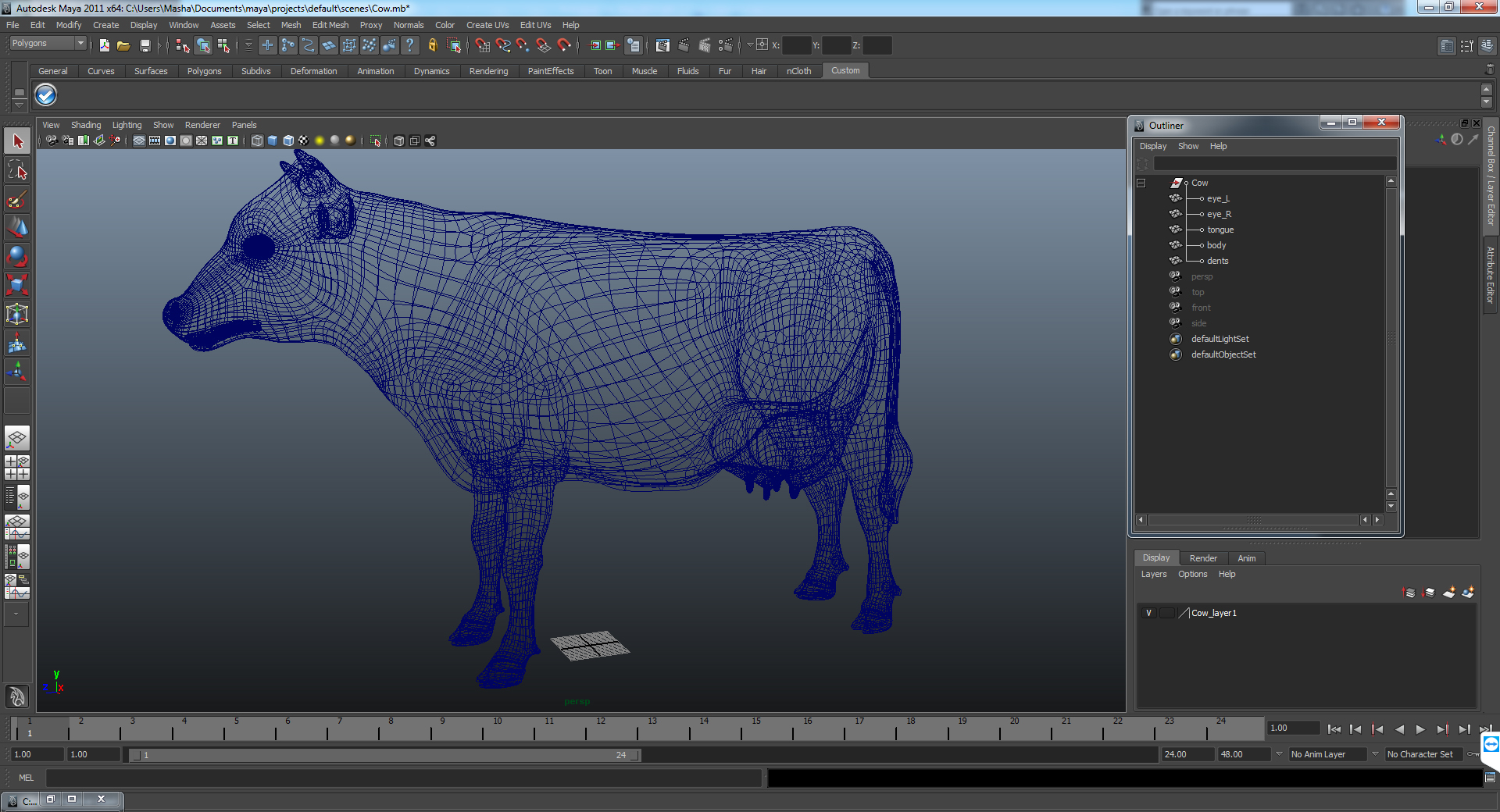The height and width of the screenshot is (812, 1500).
Task: Save the scene using the disk icon
Action: pos(145,45)
